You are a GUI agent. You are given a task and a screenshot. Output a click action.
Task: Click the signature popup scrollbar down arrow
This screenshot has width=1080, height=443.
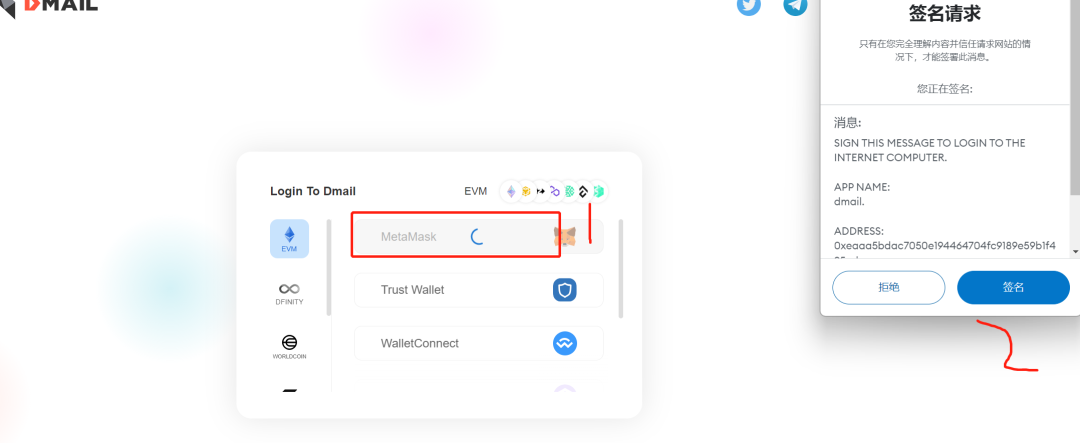click(1076, 252)
